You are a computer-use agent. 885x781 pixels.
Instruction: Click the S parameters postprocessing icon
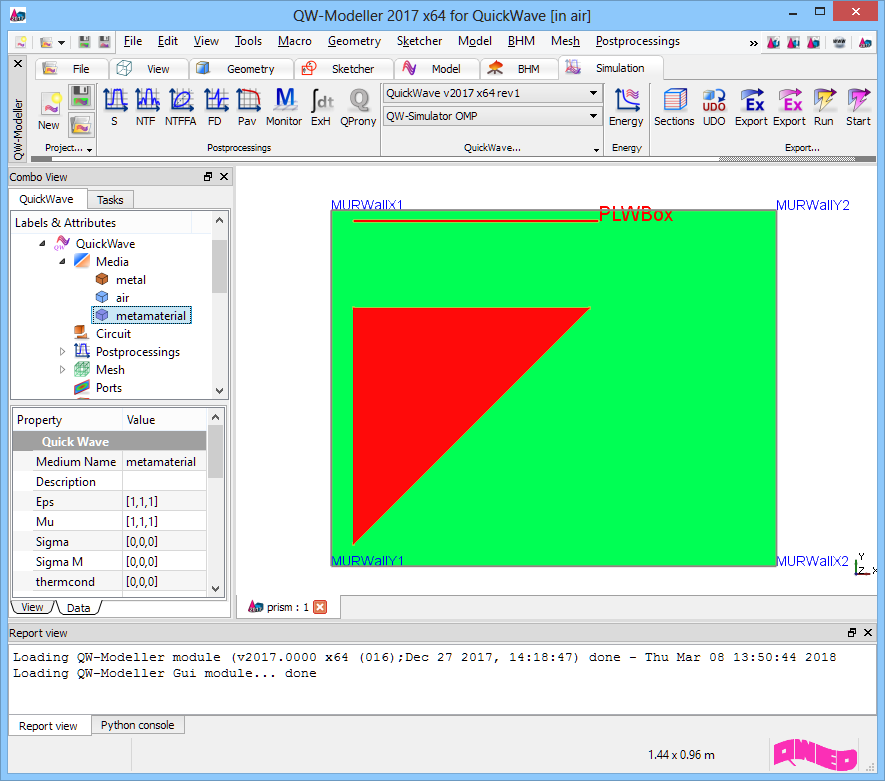pos(114,106)
